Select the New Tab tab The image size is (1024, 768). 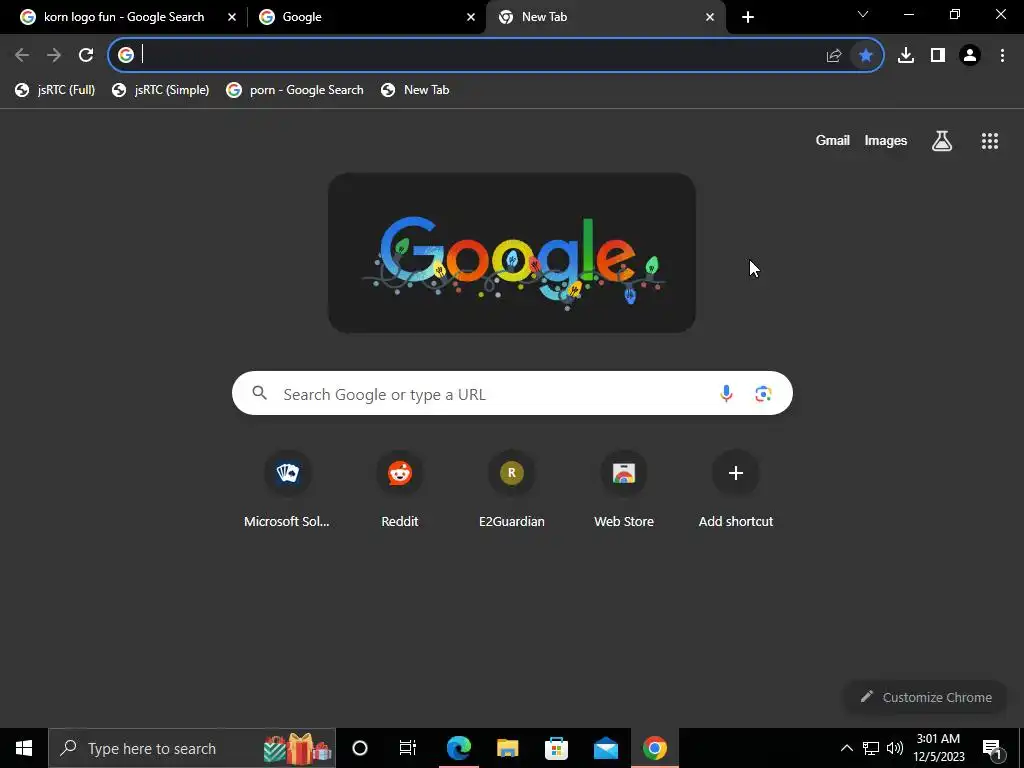coord(544,17)
